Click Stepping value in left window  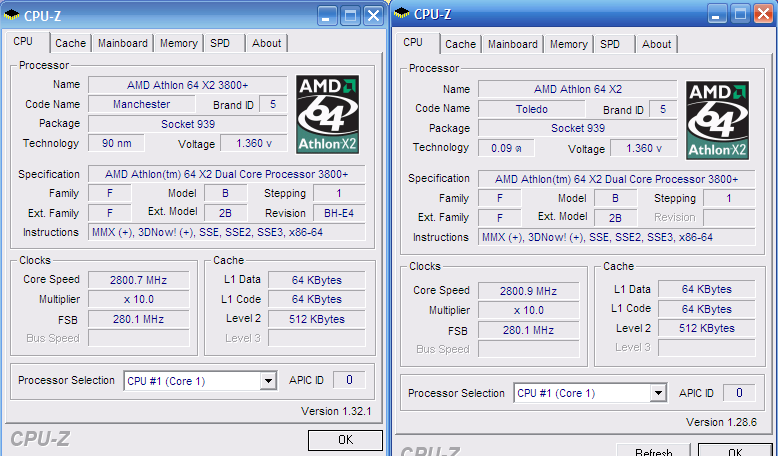(339, 193)
